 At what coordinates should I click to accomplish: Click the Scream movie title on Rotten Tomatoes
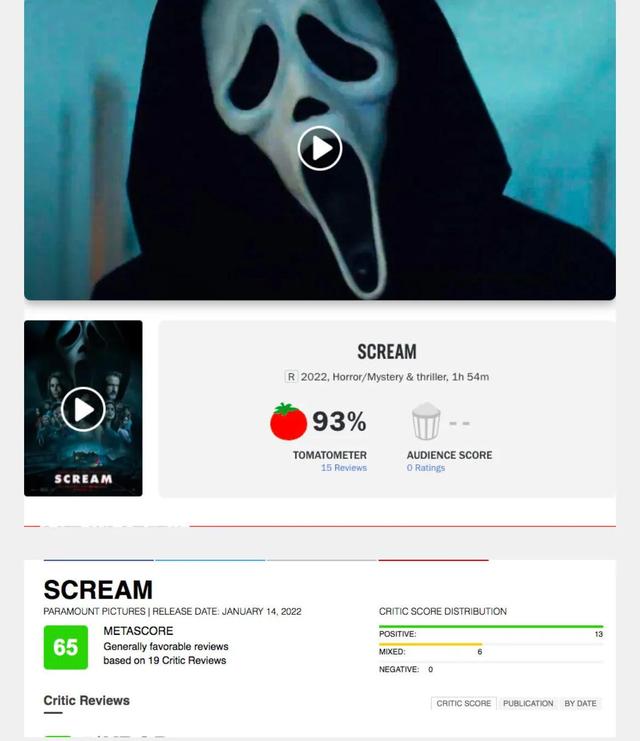(387, 352)
